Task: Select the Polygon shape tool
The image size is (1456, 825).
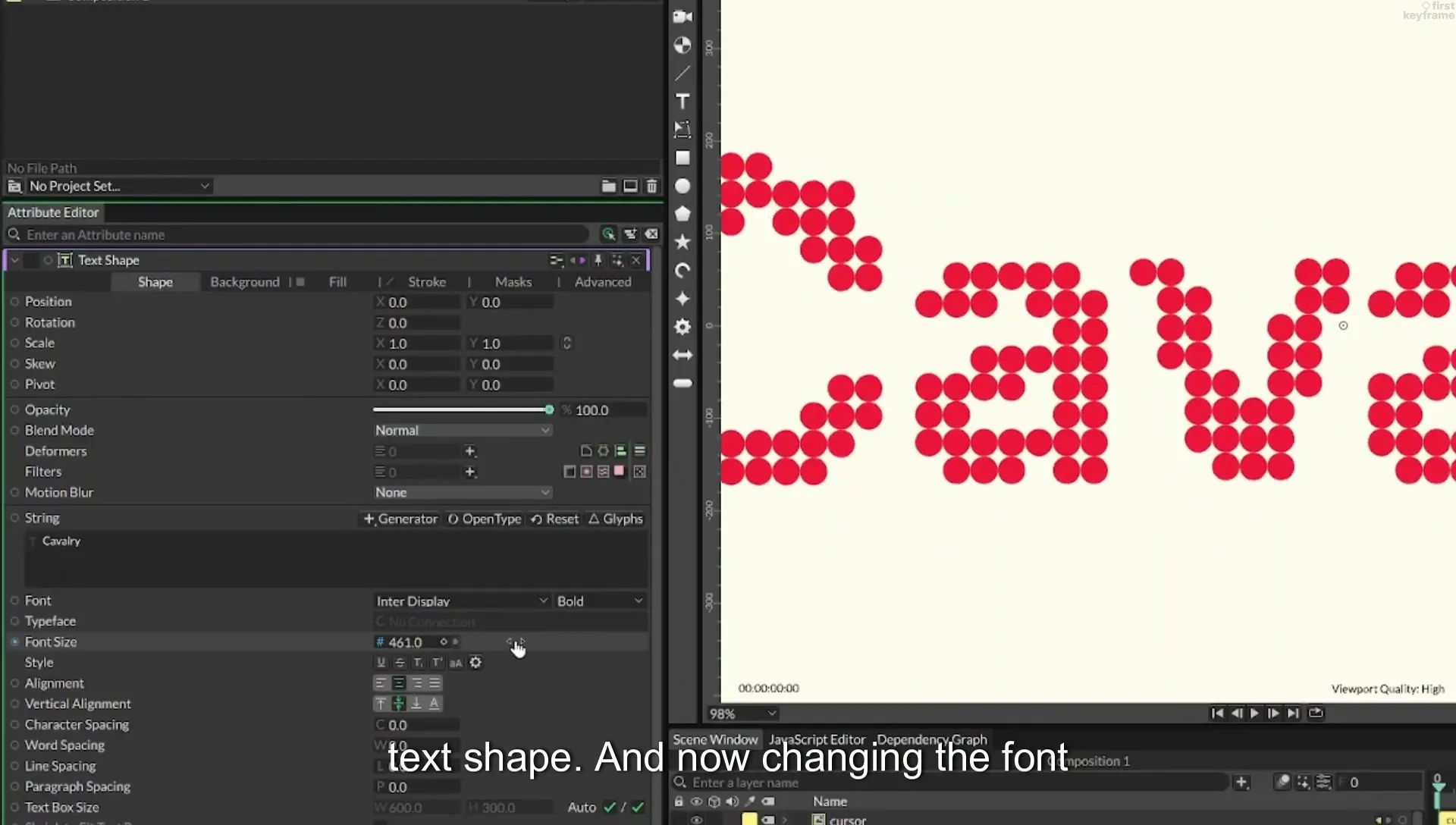Action: click(x=682, y=214)
